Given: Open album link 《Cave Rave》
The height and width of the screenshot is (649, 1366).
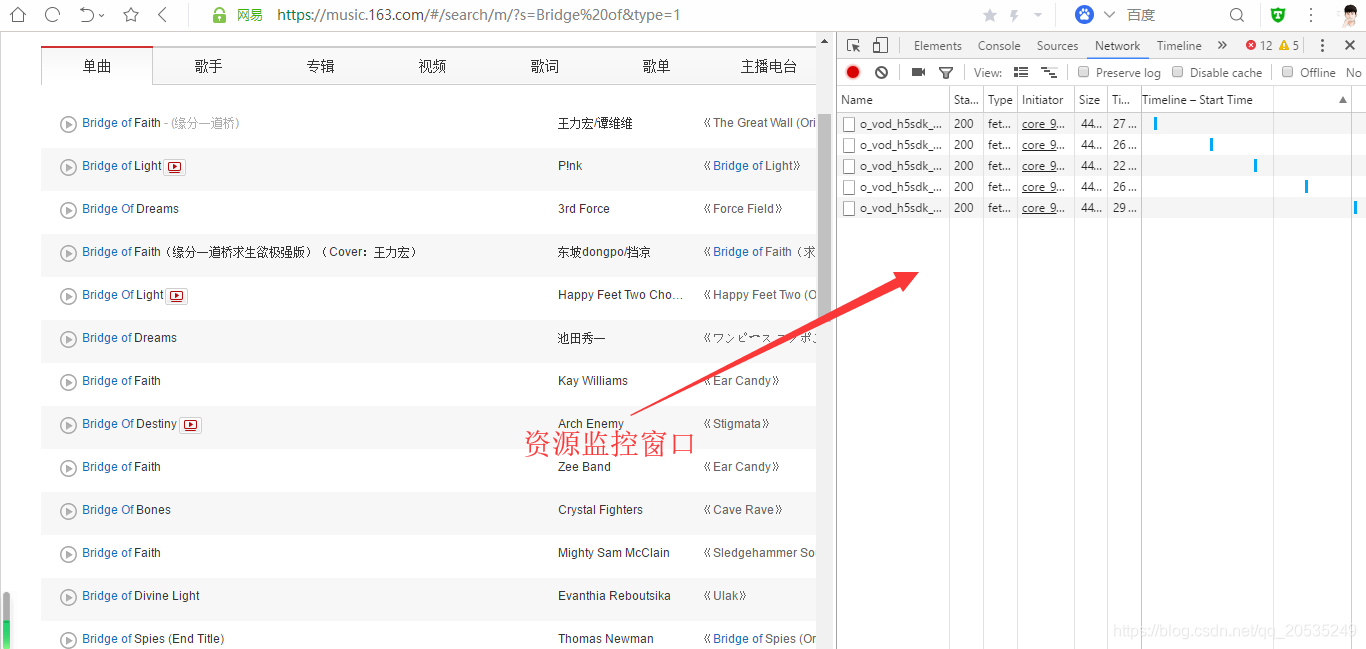Looking at the screenshot, I should (742, 510).
